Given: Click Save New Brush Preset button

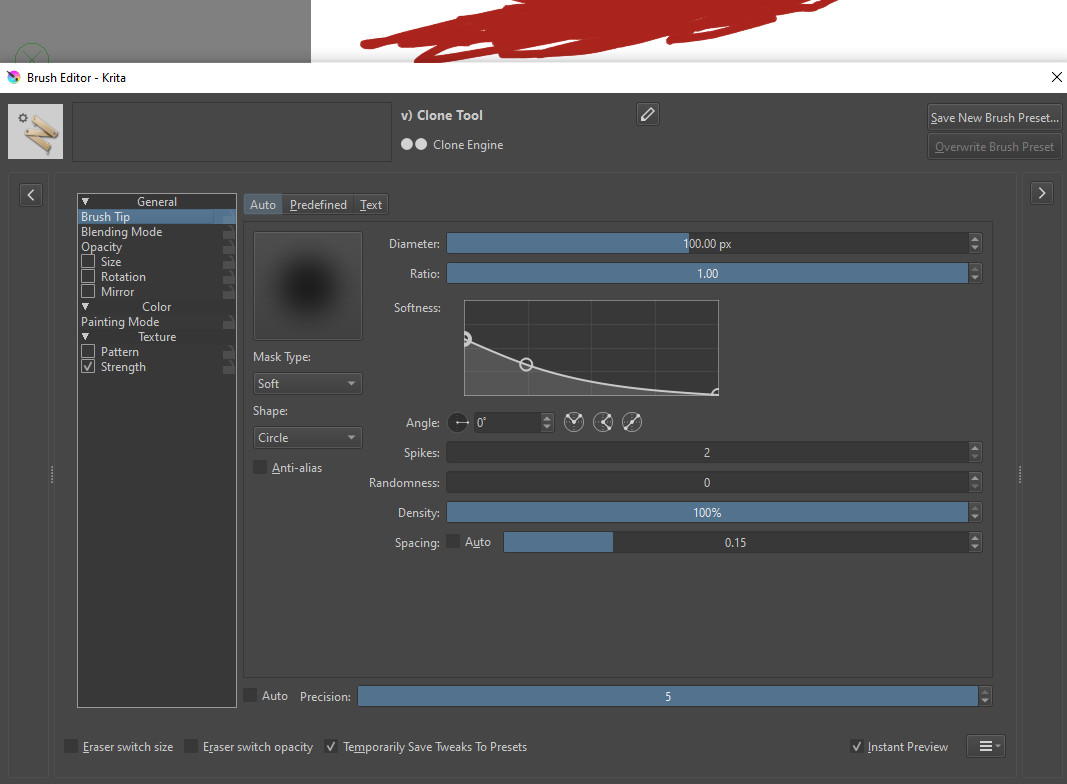Looking at the screenshot, I should point(994,118).
